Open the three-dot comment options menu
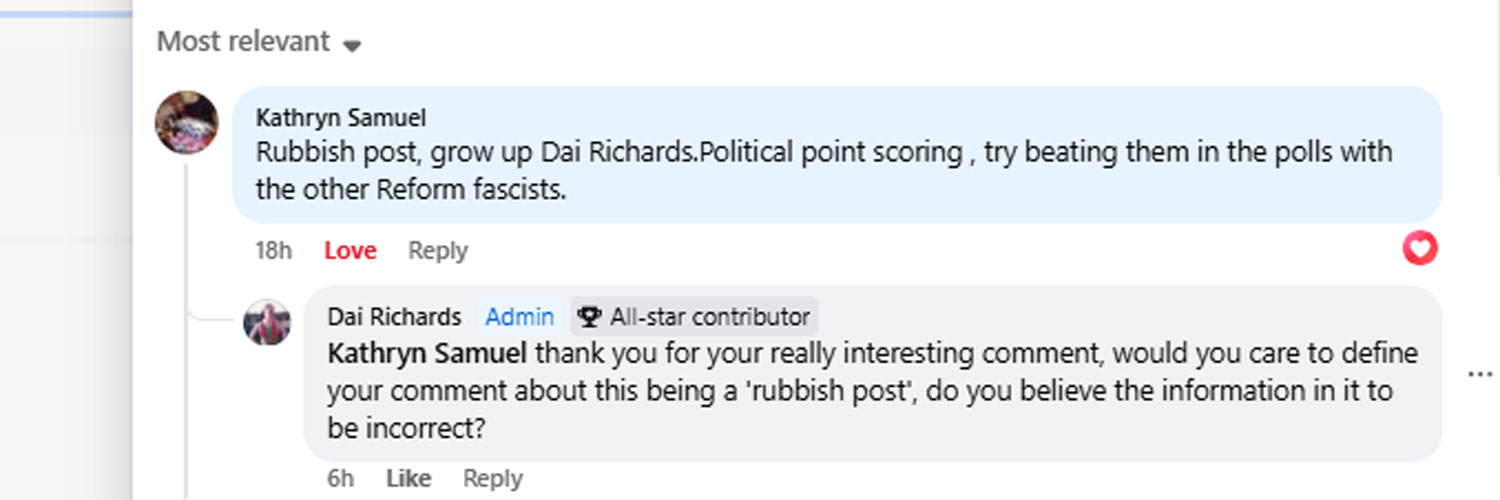 click(1479, 374)
